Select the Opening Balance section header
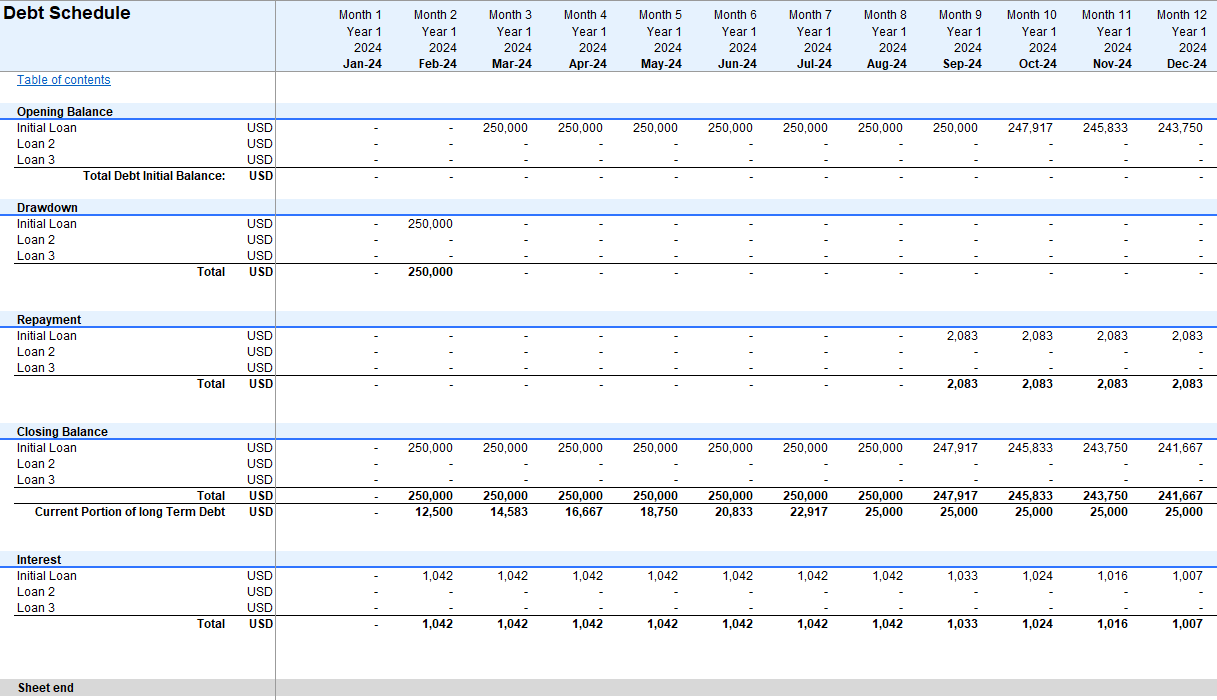This screenshot has width=1217, height=700. pyautogui.click(x=65, y=112)
